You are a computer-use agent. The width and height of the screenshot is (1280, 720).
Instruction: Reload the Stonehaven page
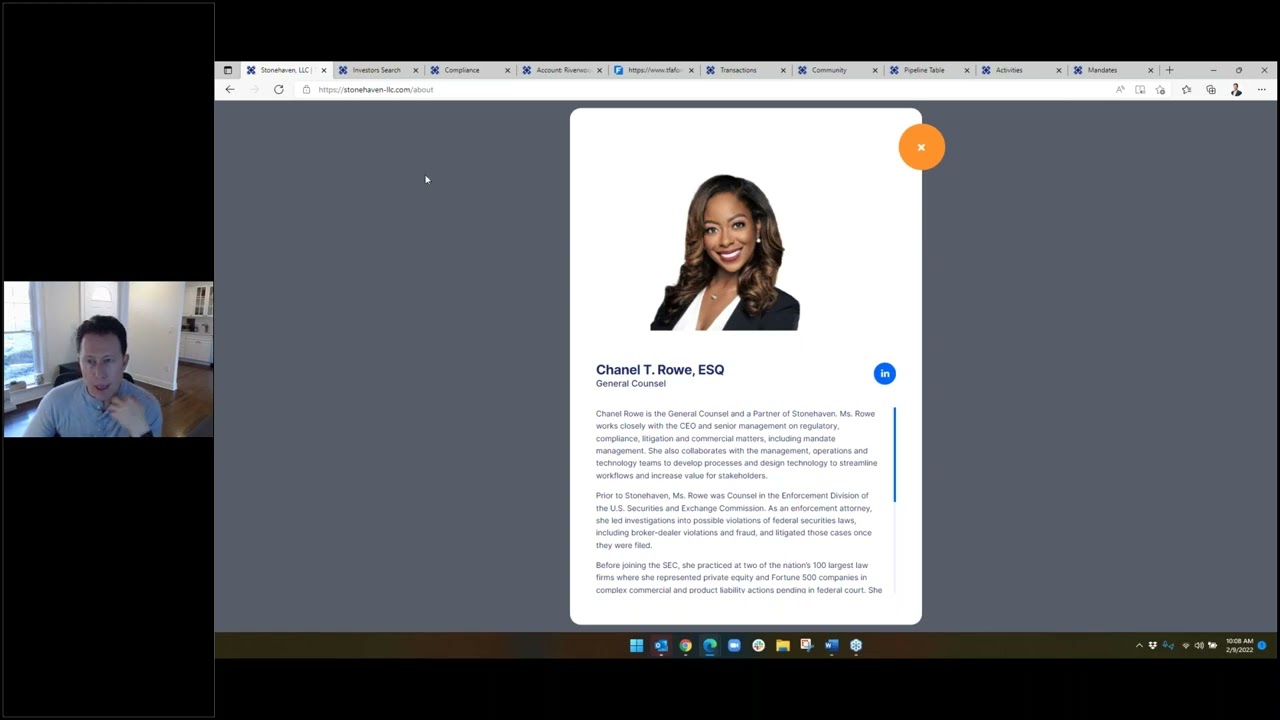279,90
